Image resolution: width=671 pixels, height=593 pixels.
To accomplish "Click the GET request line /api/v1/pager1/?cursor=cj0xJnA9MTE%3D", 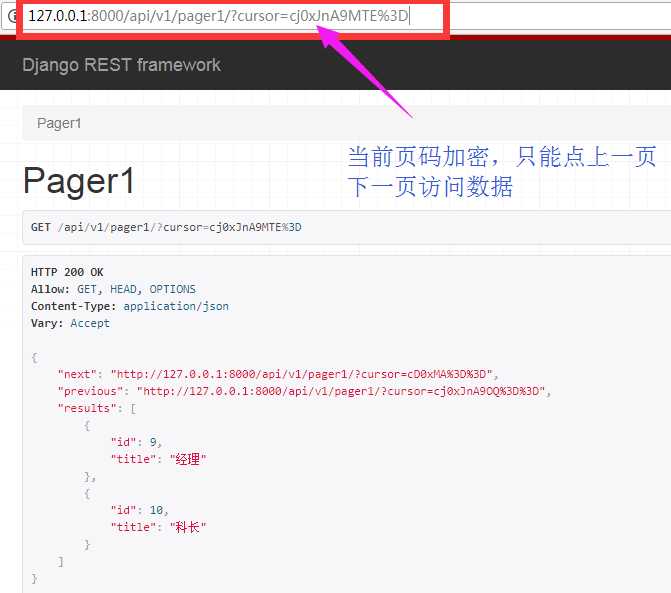I will [166, 227].
